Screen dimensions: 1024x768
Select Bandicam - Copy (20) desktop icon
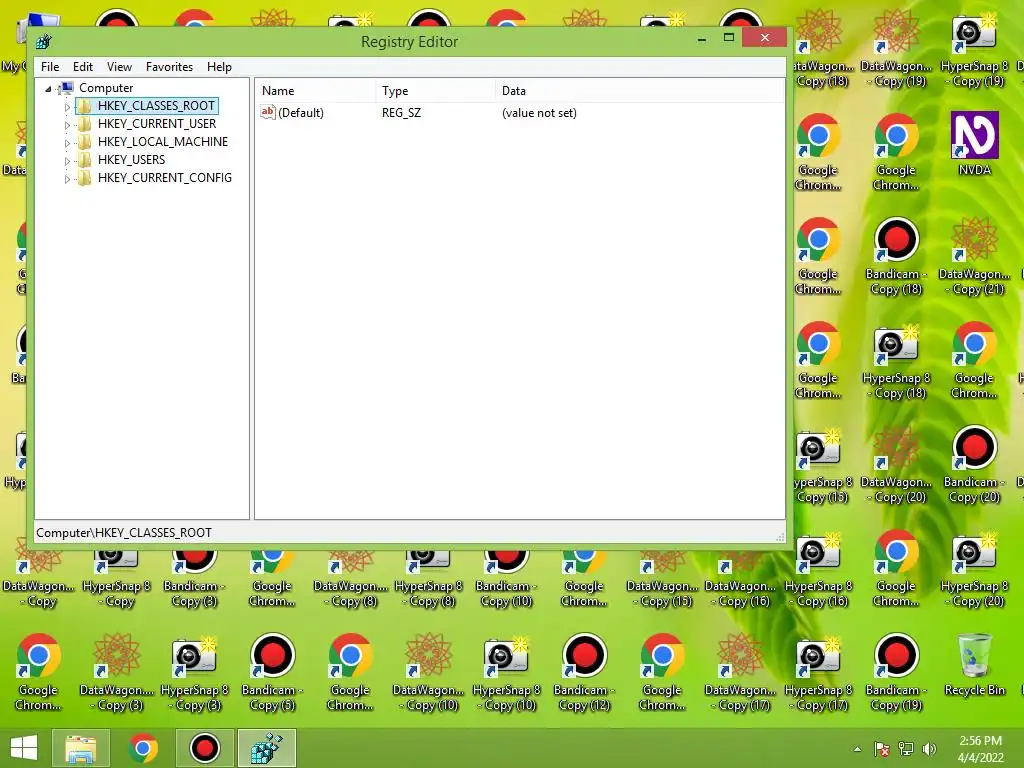tap(974, 464)
